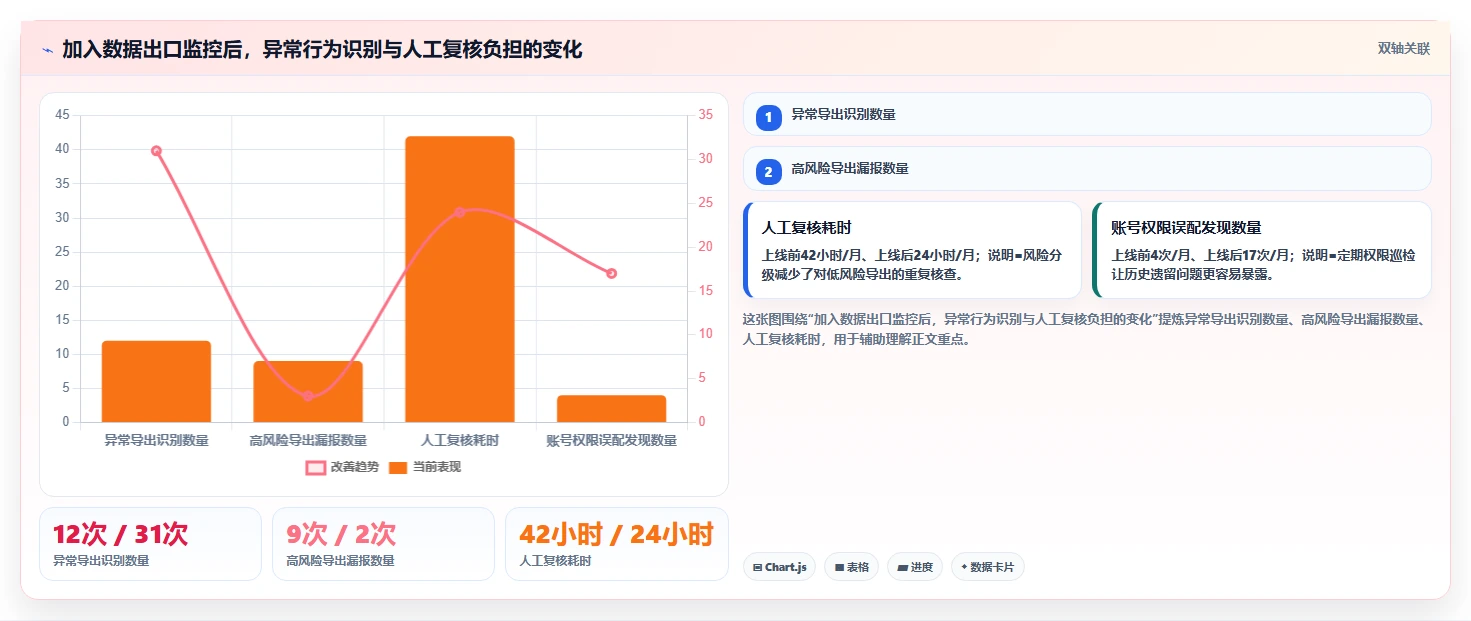The height and width of the screenshot is (621, 1471).
Task: Click description starting 上线前42小时/月
Action: coord(911,264)
